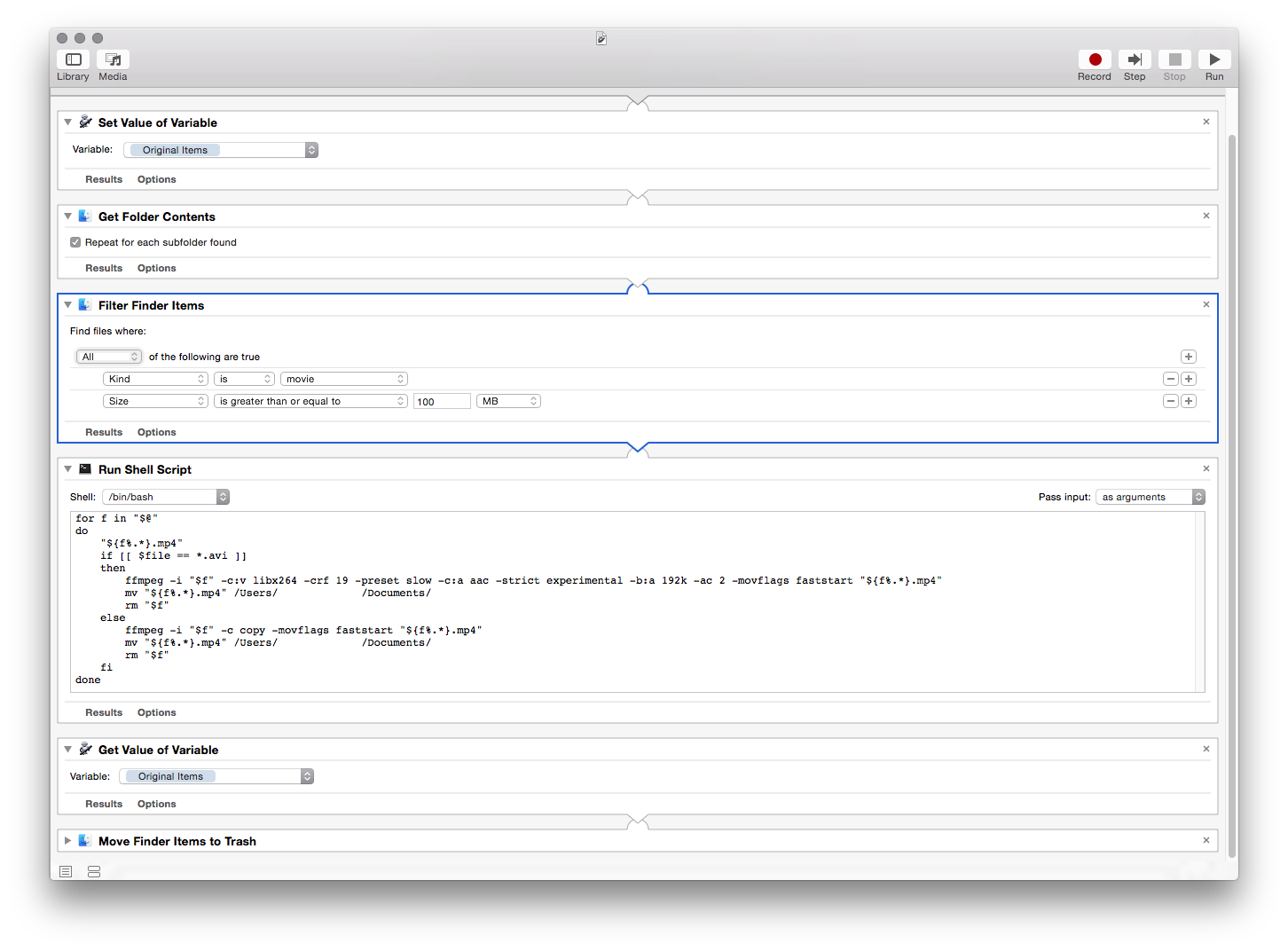Show Options of Run Shell Script
The height and width of the screenshot is (951, 1288).
[157, 712]
